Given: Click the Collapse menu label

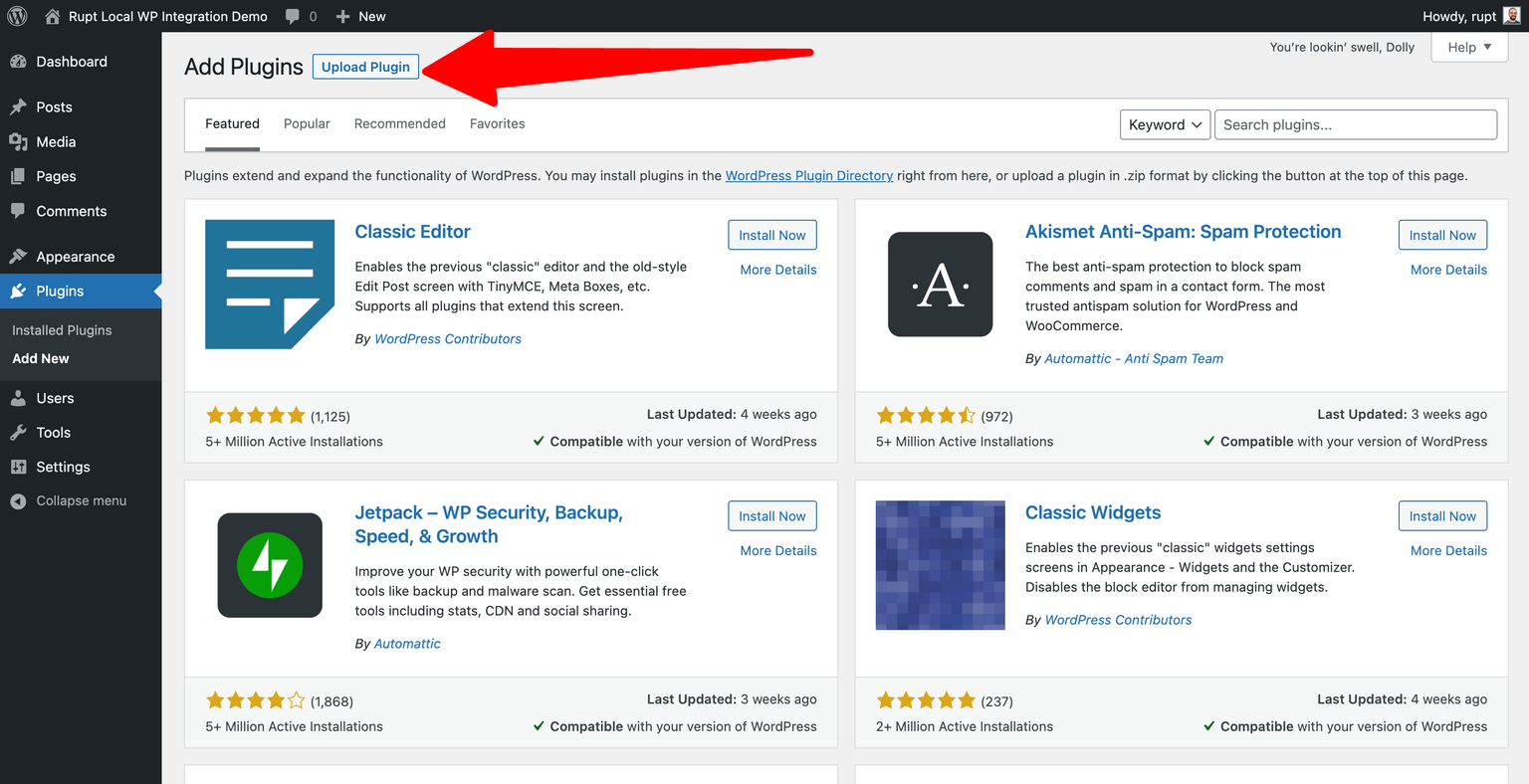Looking at the screenshot, I should point(82,500).
